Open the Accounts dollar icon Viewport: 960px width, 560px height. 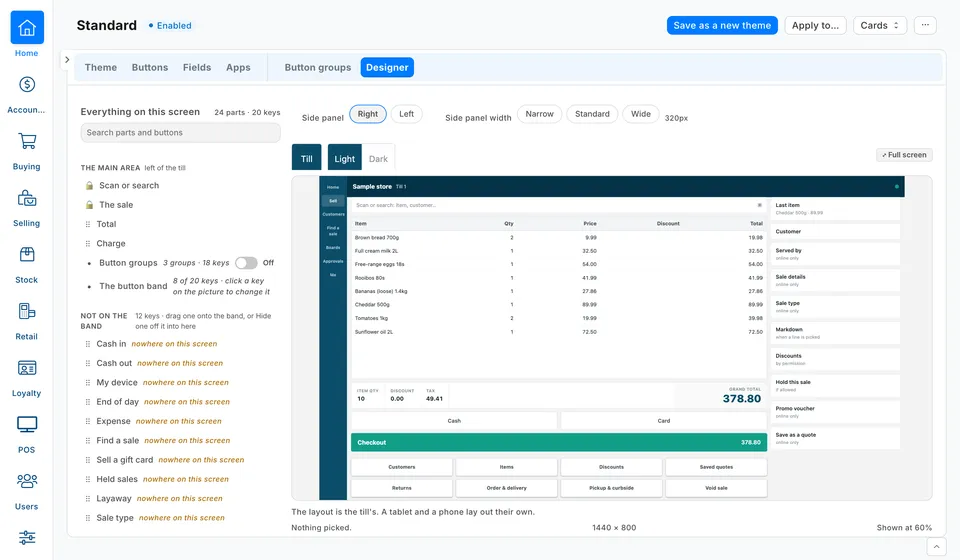pos(27,84)
